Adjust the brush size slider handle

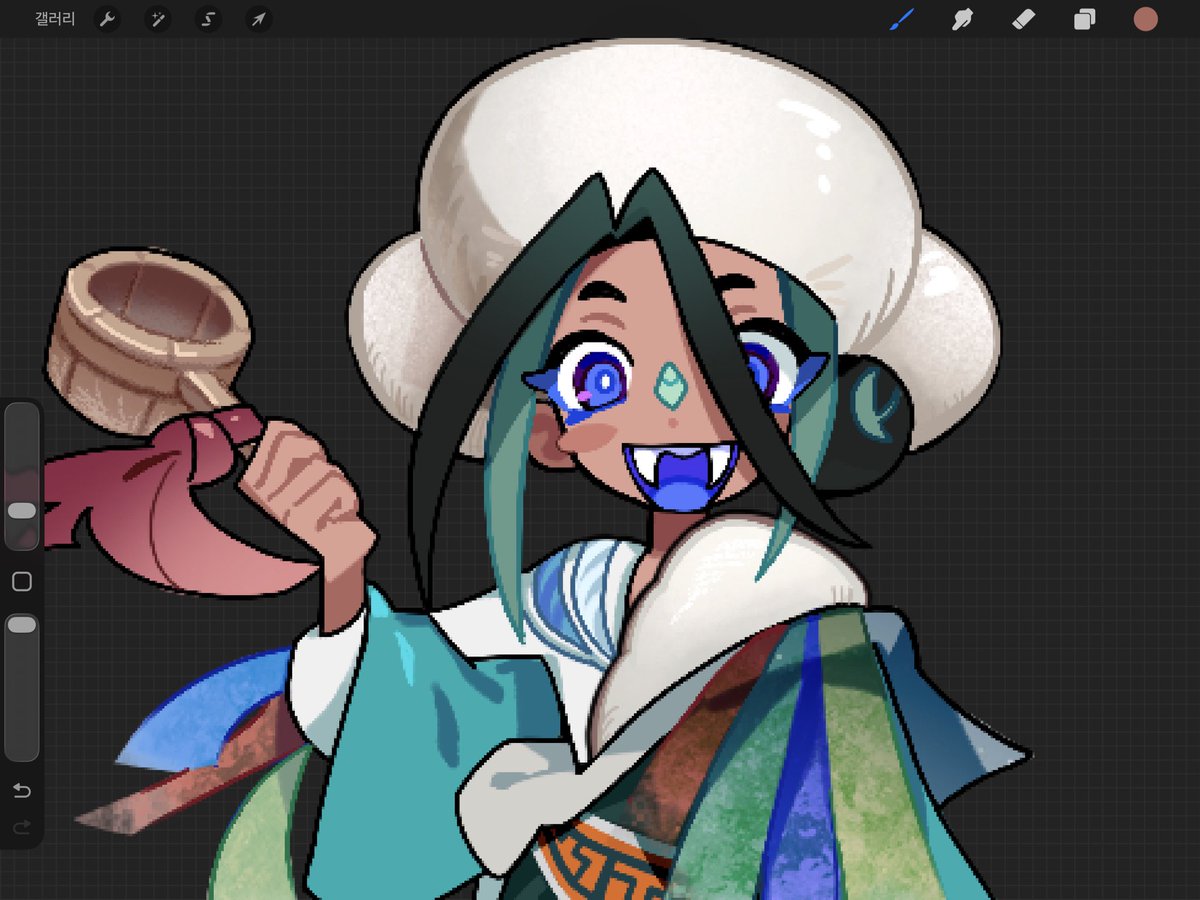coord(22,511)
